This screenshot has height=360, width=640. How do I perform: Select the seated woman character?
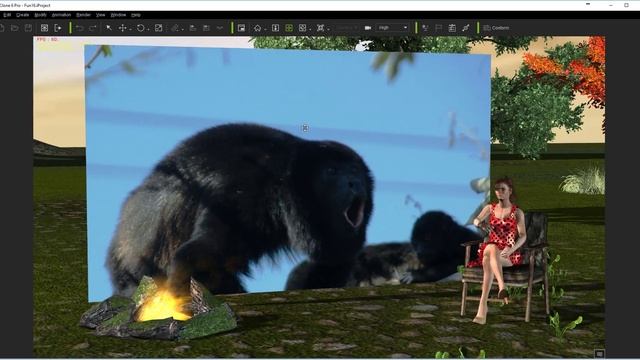pyautogui.click(x=499, y=249)
